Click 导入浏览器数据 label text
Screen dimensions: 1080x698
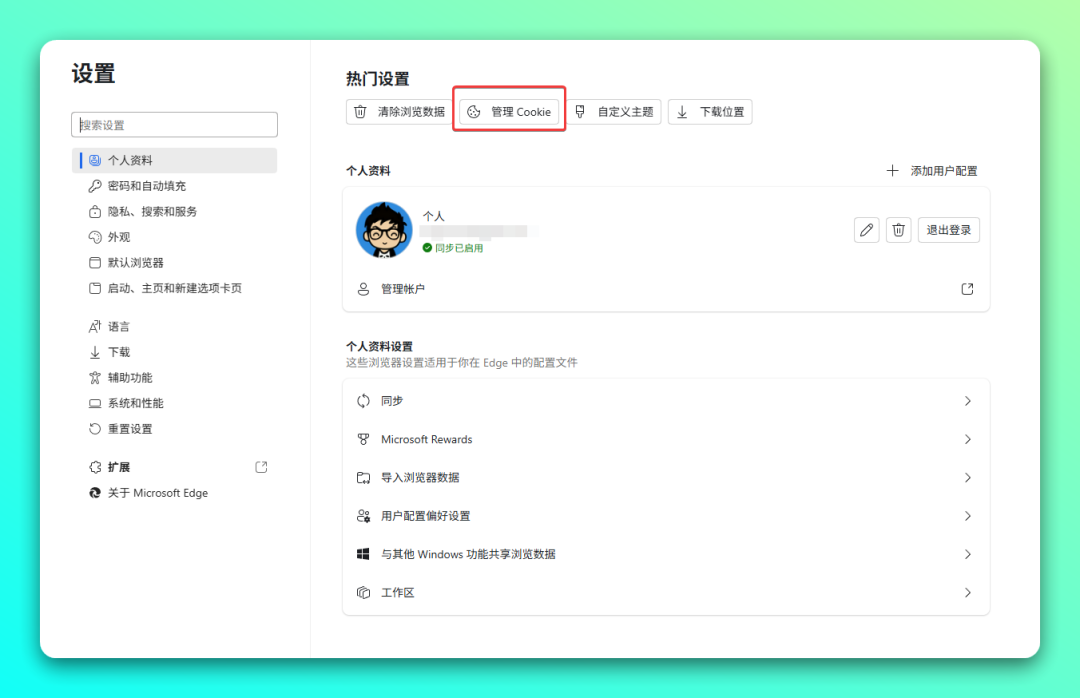[x=420, y=478]
